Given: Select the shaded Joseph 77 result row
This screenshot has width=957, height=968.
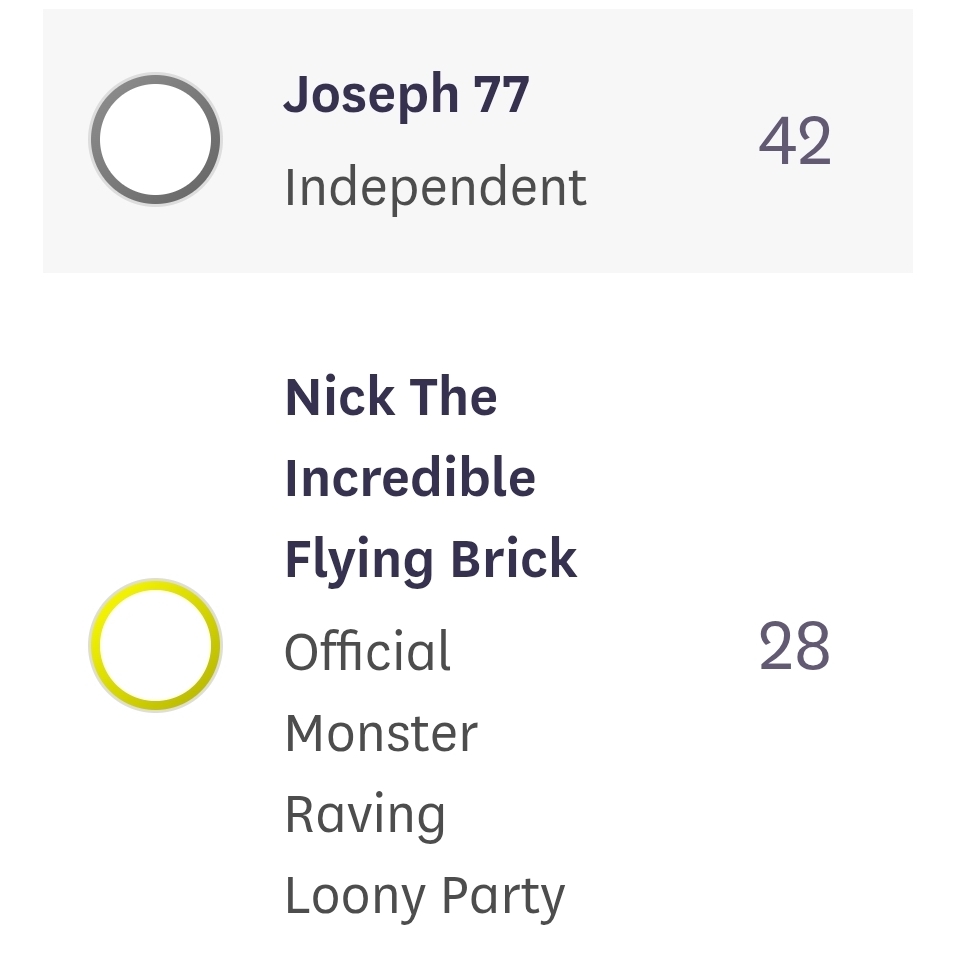Looking at the screenshot, I should pos(478,141).
